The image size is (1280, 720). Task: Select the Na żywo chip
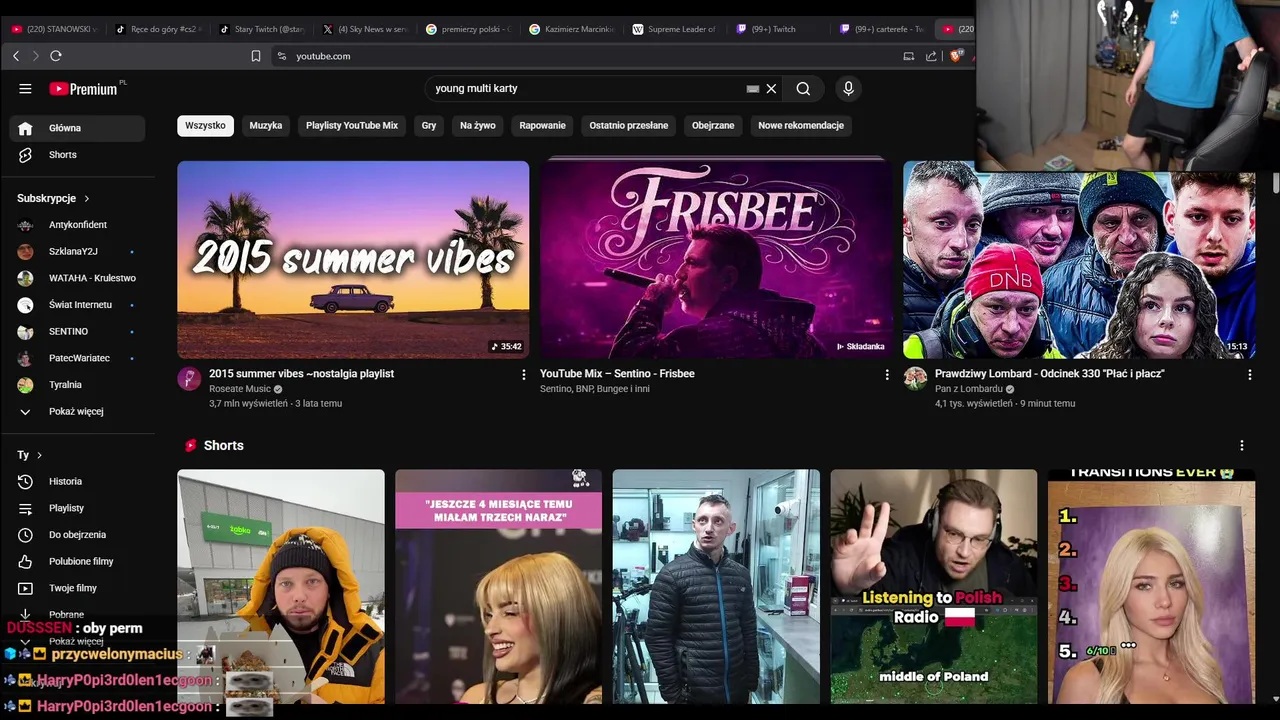478,126
